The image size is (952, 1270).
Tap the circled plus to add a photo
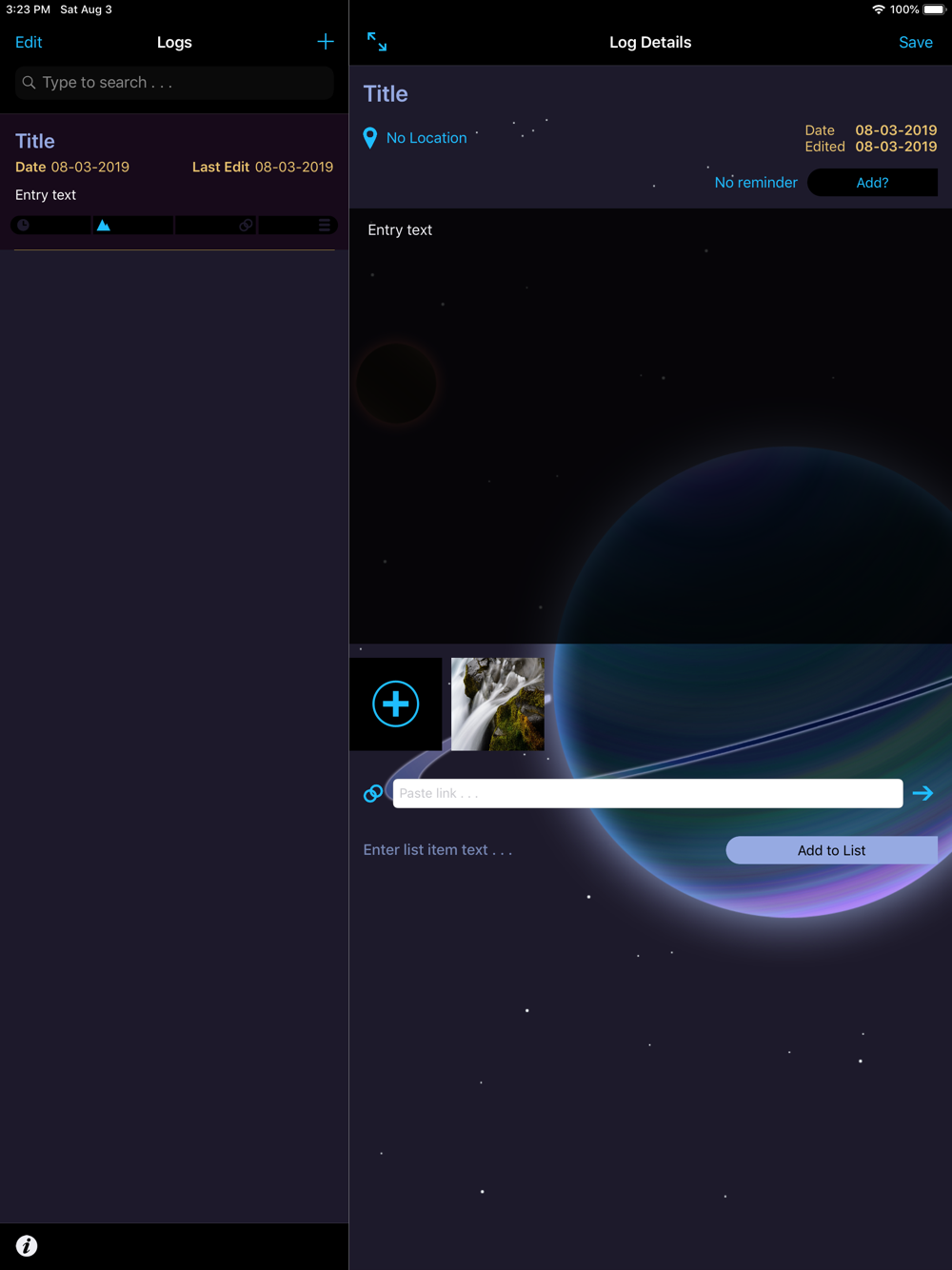(395, 704)
